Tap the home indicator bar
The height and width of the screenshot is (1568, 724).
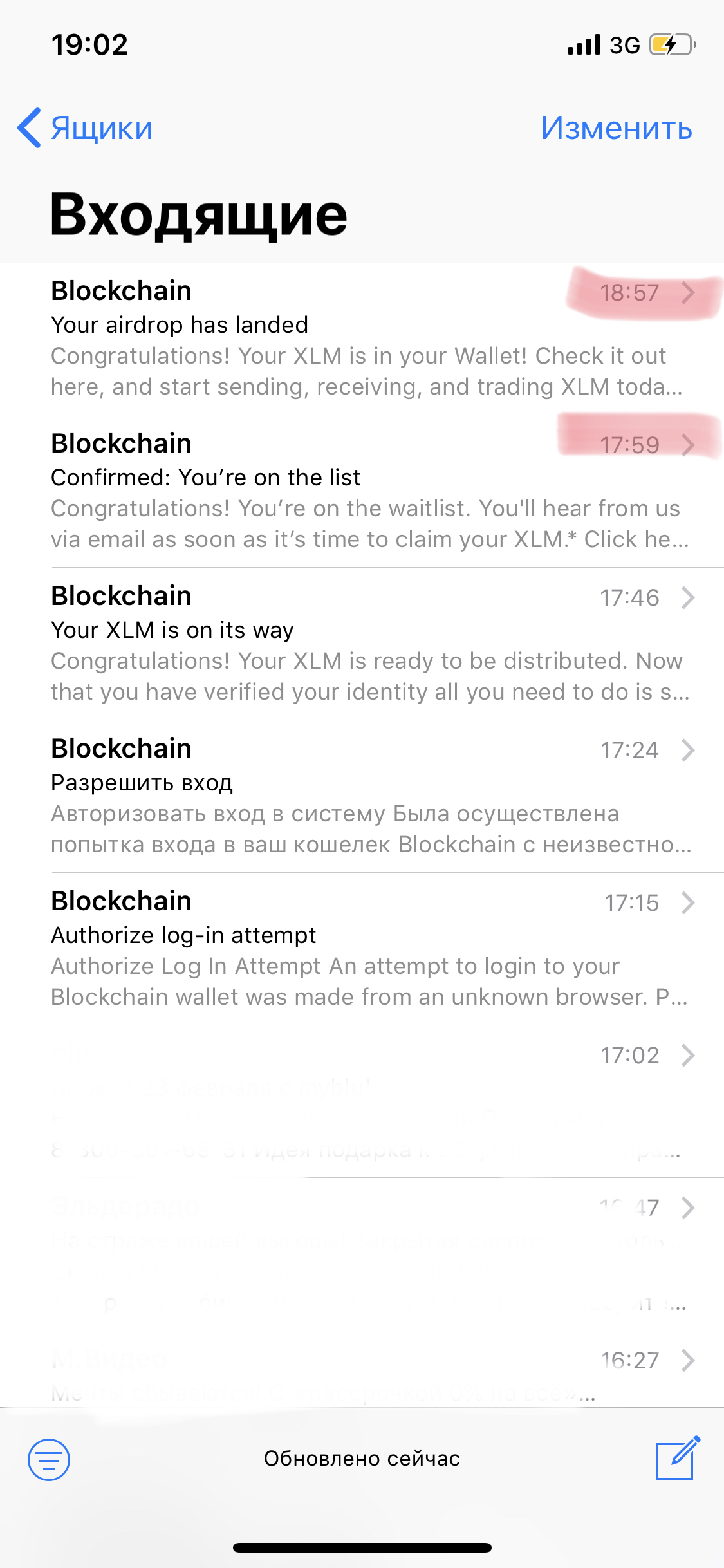pyautogui.click(x=362, y=1547)
